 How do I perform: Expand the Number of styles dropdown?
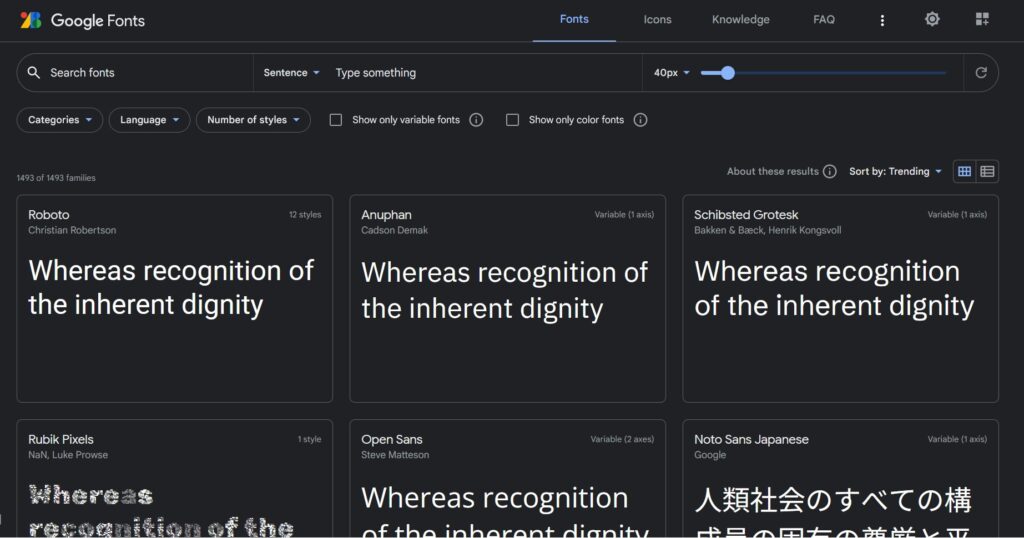click(x=253, y=120)
